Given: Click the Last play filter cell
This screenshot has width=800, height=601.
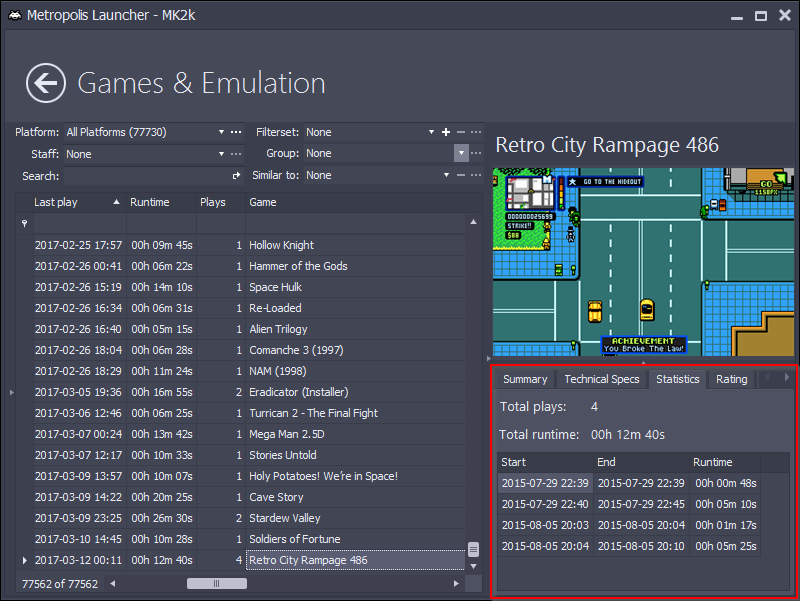Looking at the screenshot, I should pyautogui.click(x=80, y=223).
